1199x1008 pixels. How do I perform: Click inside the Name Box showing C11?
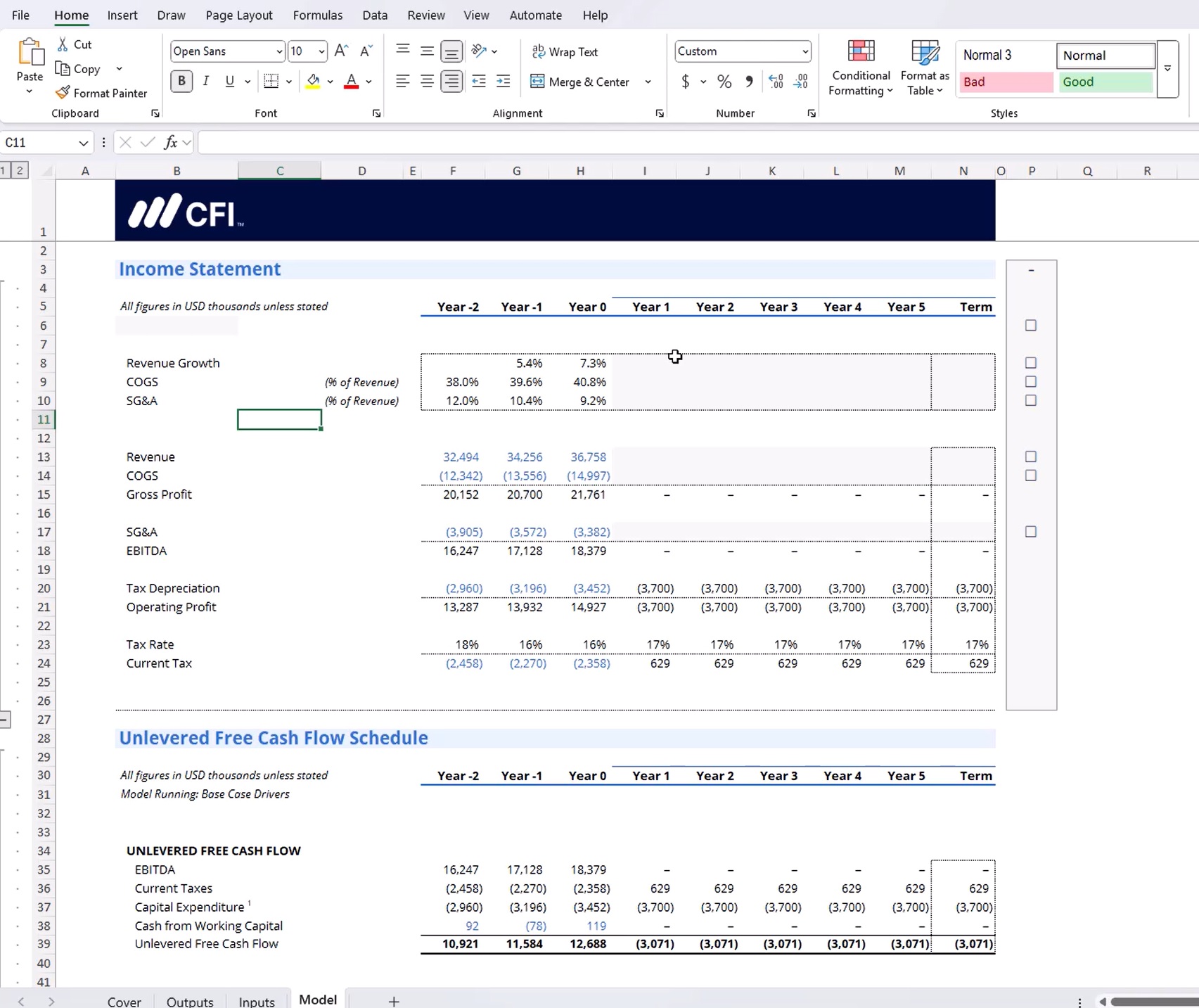pos(39,143)
